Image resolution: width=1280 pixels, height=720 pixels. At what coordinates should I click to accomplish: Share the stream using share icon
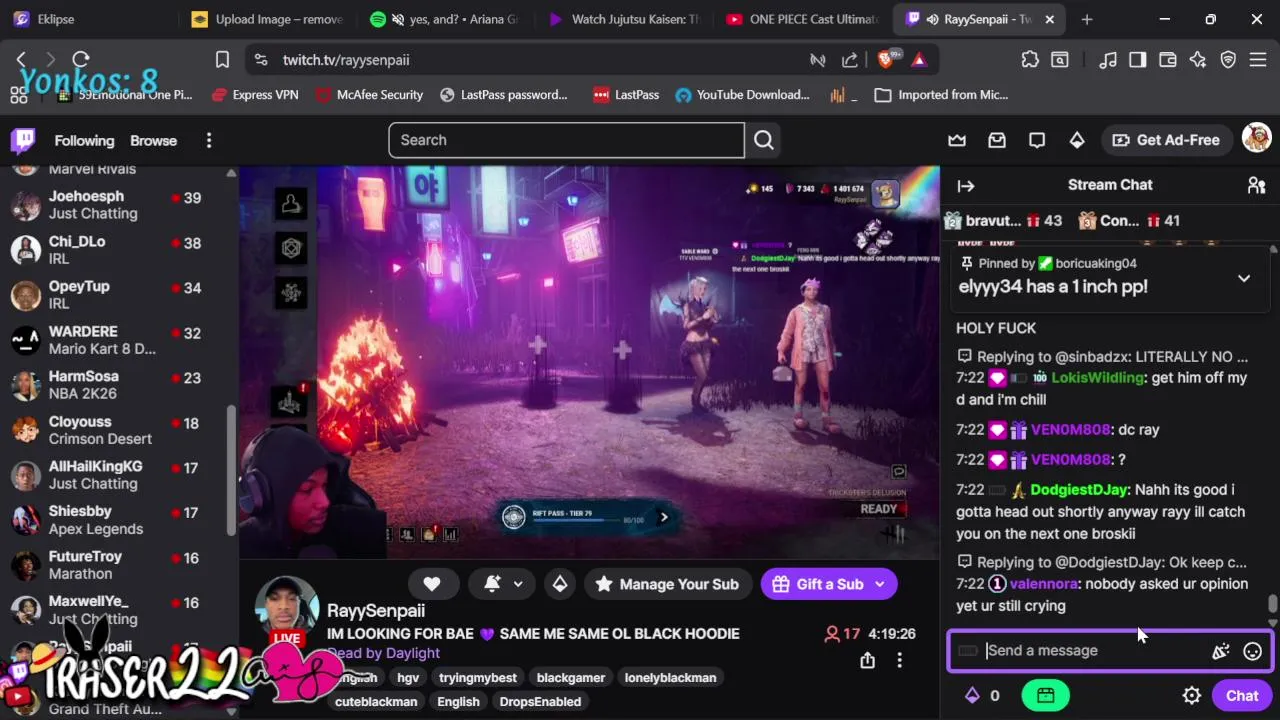(867, 660)
